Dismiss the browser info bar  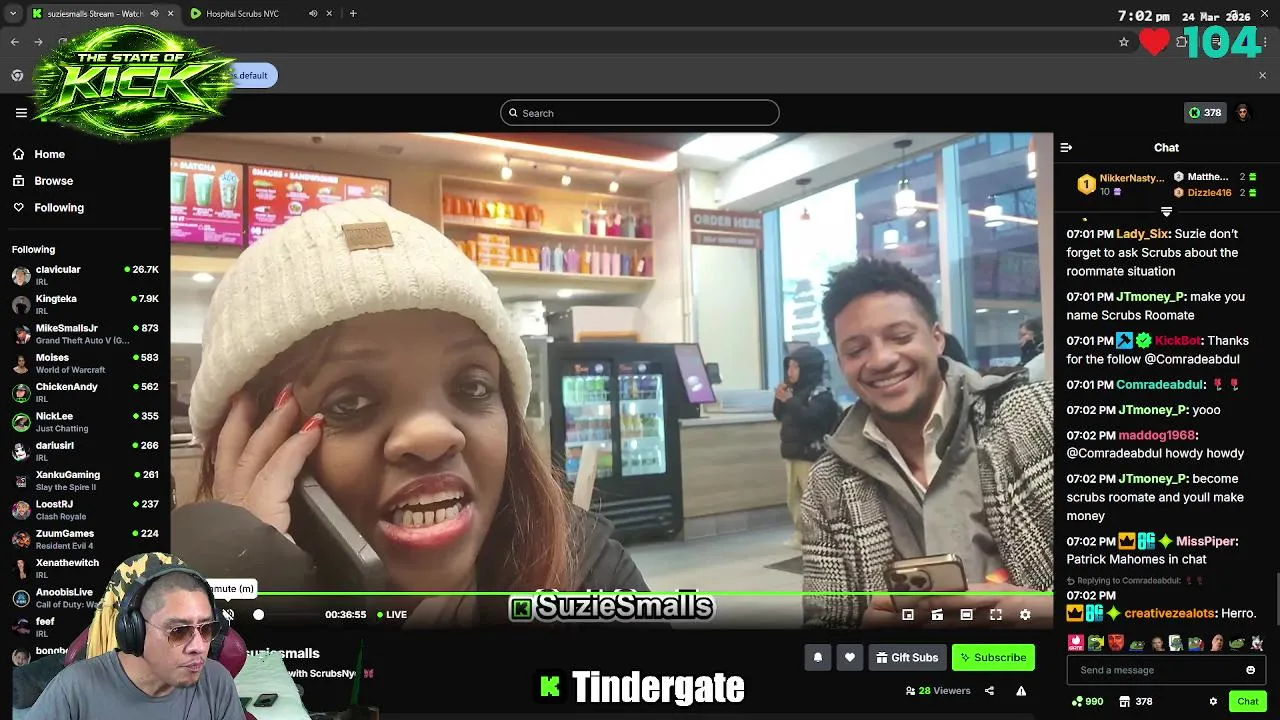point(1262,75)
